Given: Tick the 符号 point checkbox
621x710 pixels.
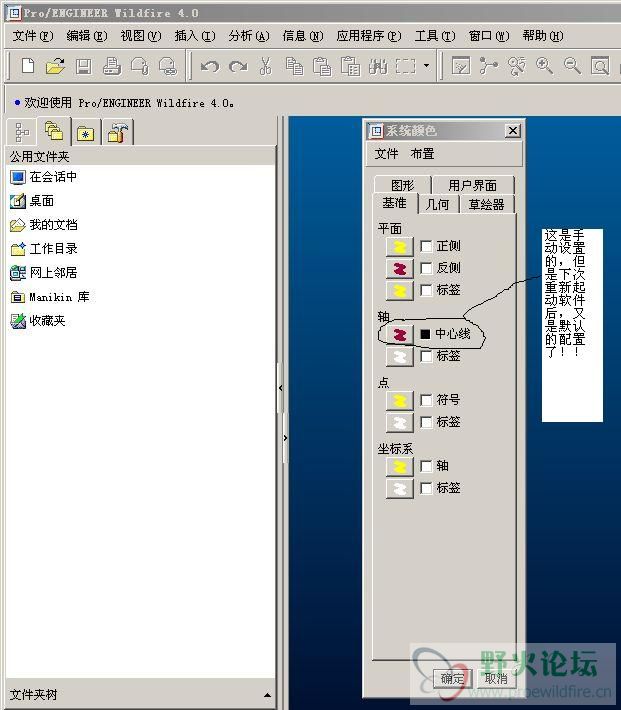Looking at the screenshot, I should point(426,400).
